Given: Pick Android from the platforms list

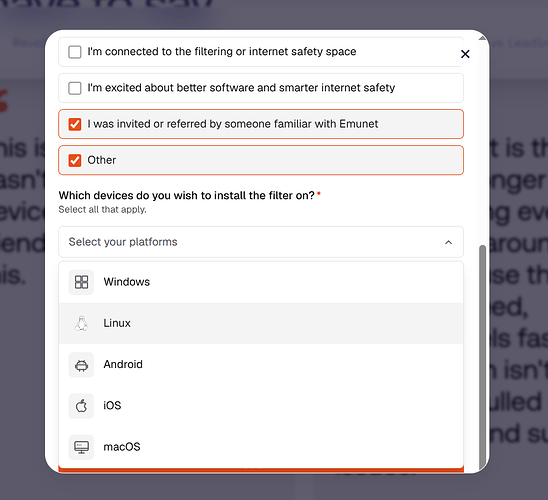Looking at the screenshot, I should pyautogui.click(x=261, y=364).
